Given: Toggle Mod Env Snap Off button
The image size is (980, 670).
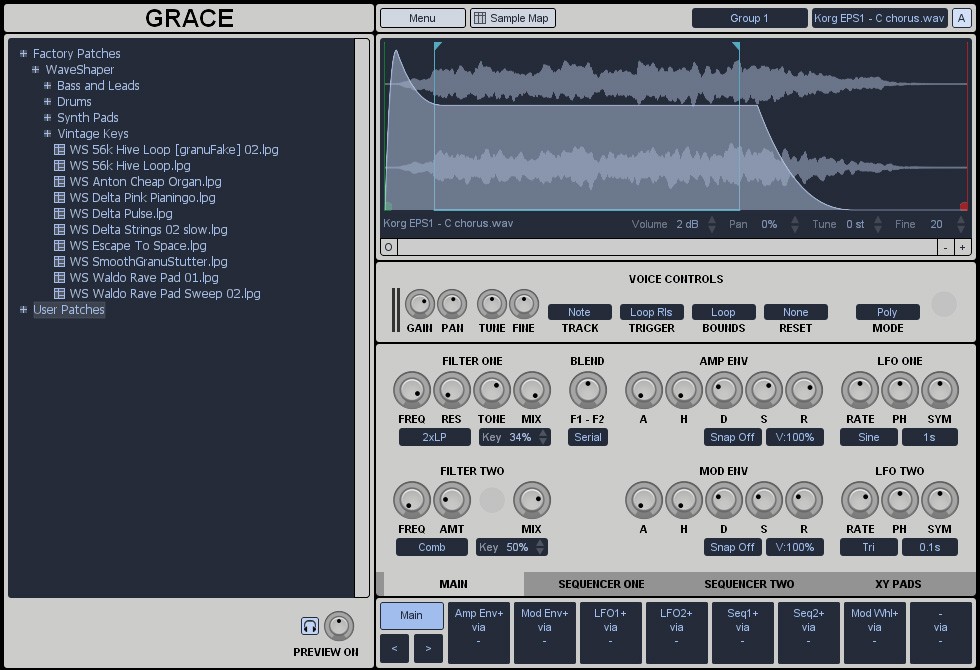Looking at the screenshot, I should point(732,547).
